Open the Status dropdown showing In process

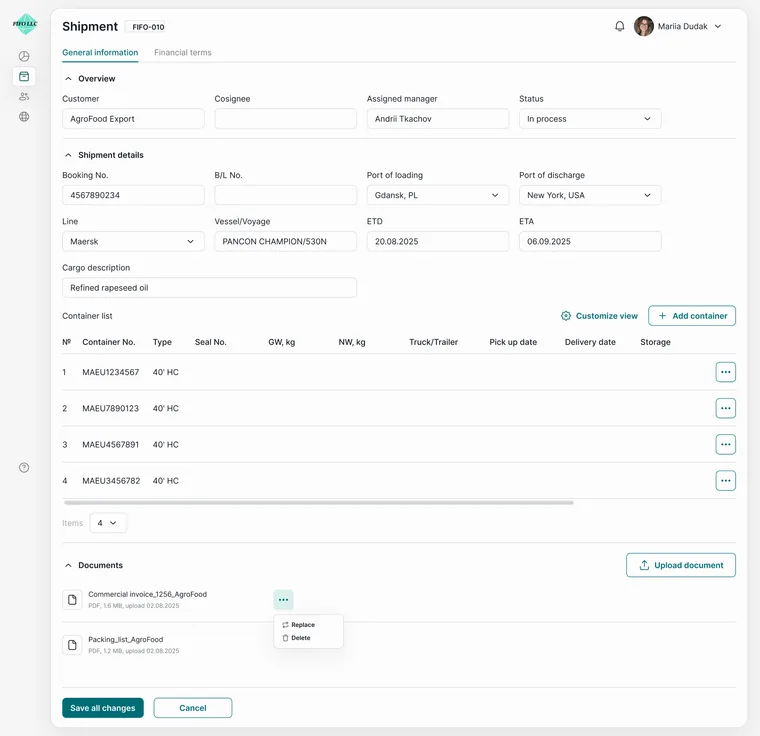590,119
